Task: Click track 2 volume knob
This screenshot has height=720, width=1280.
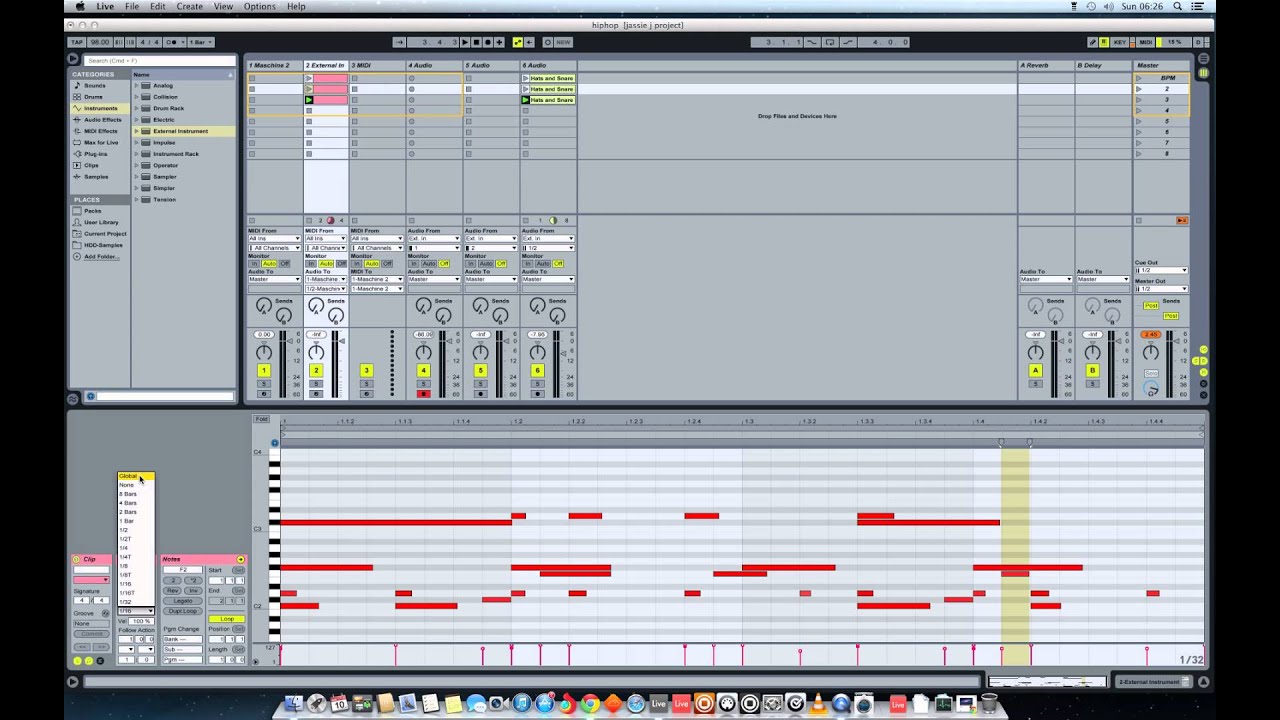Action: pyautogui.click(x=316, y=352)
